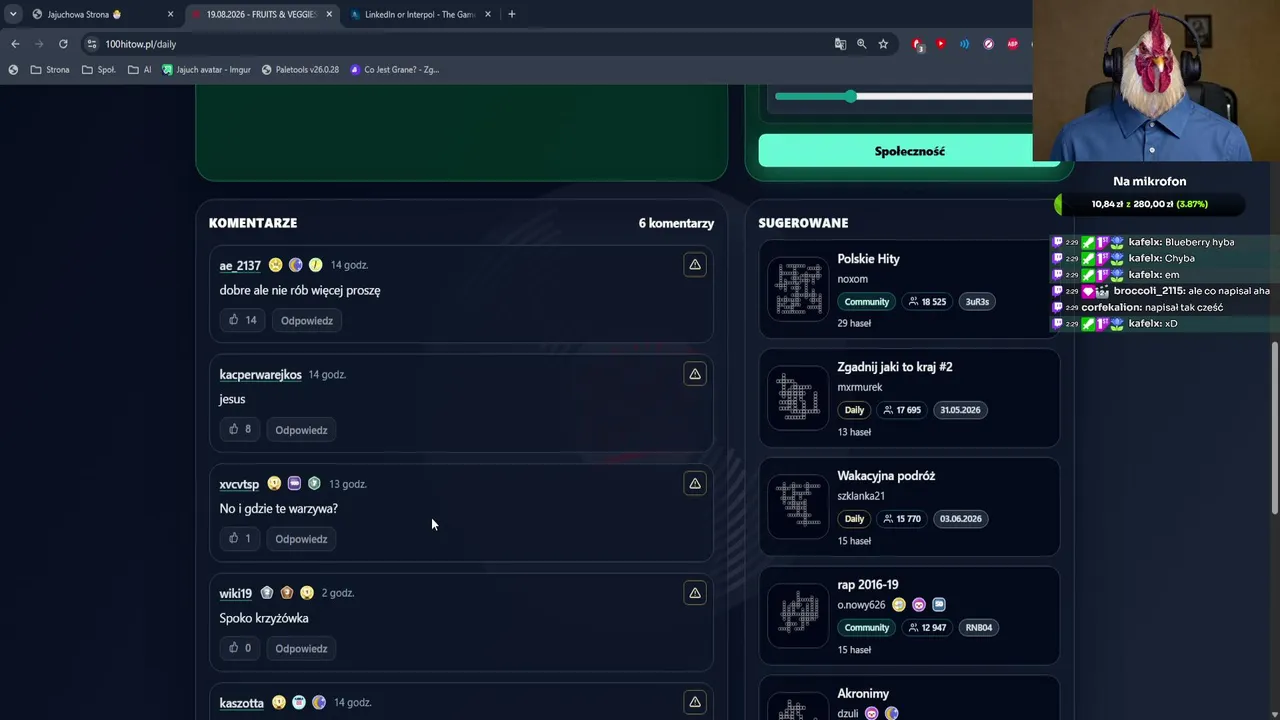Open the xvcvtsp profile link

point(239,484)
